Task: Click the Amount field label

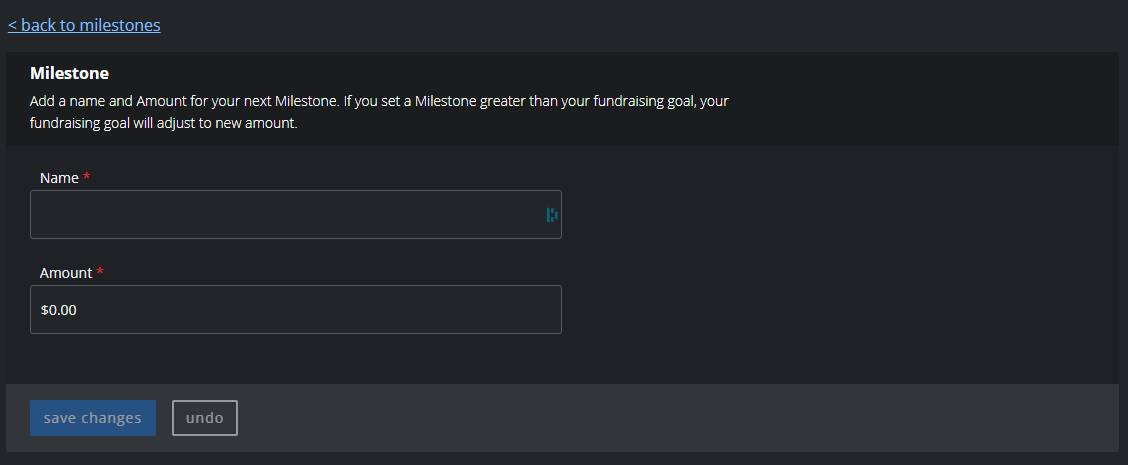Action: 66,273
